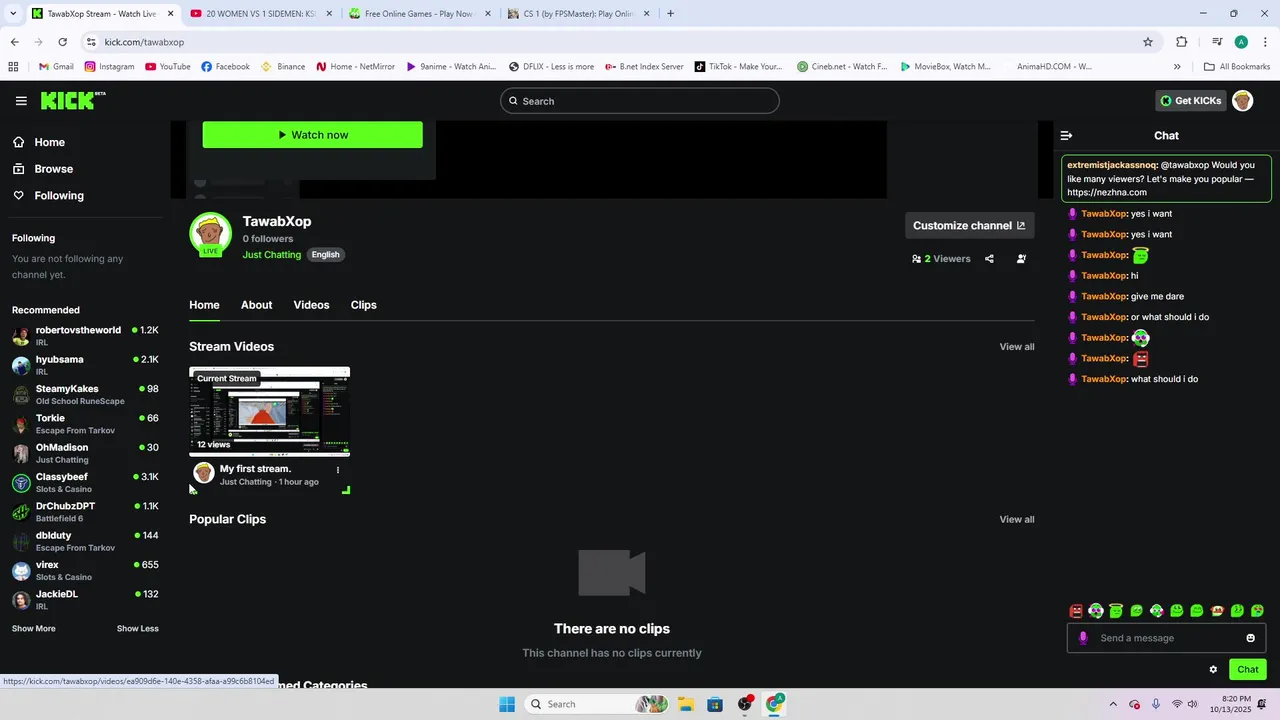Open the Google apps grid in bookmarks bar
1280x720 pixels.
pos(13,67)
